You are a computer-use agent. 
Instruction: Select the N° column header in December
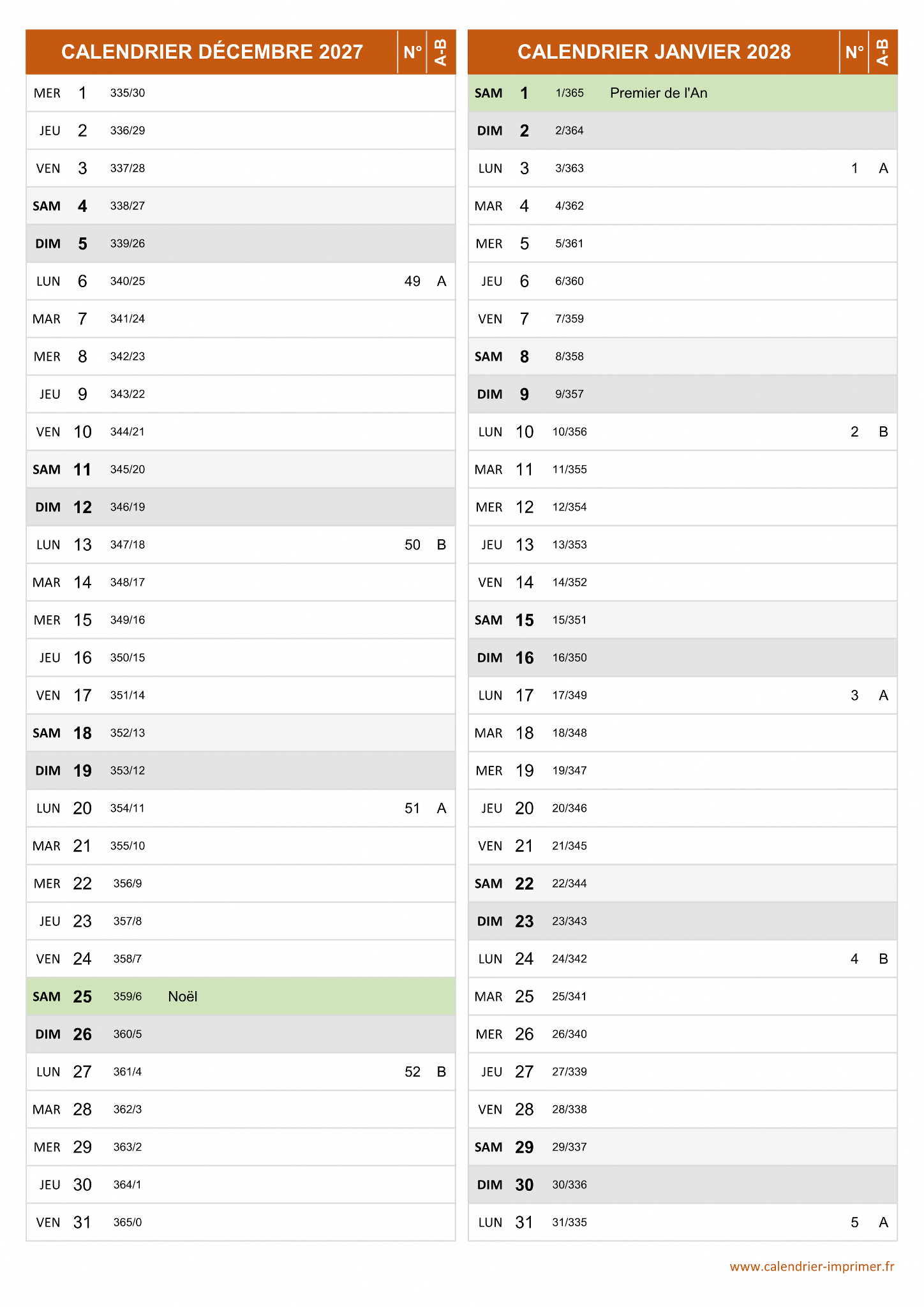pyautogui.click(x=412, y=52)
